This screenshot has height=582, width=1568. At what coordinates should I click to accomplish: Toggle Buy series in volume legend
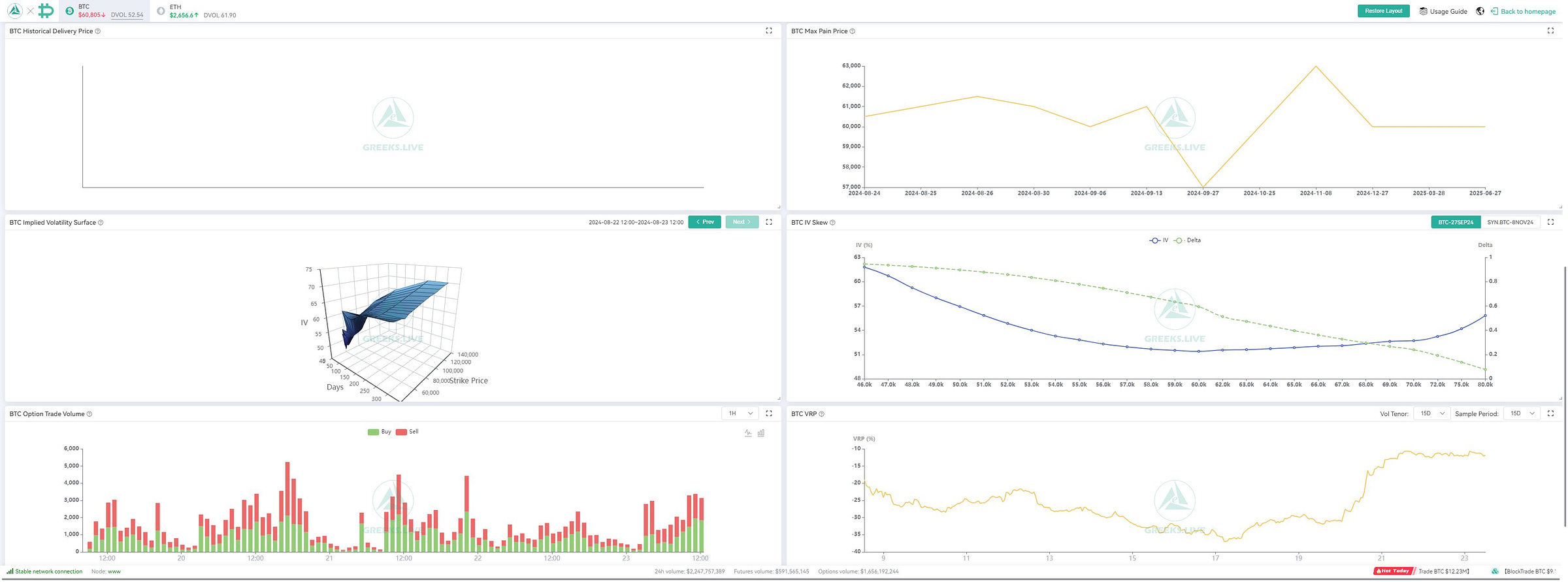click(380, 432)
